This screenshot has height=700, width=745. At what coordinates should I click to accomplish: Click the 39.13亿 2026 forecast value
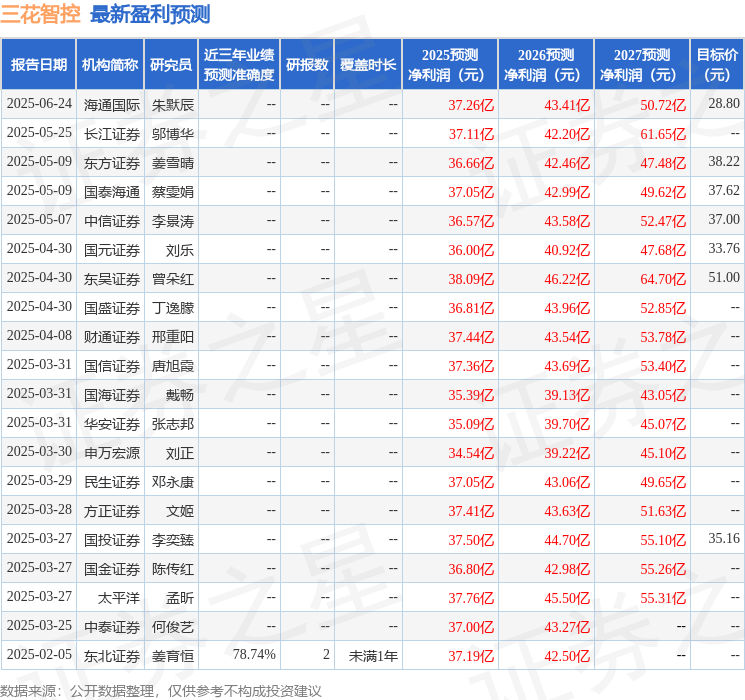[567, 395]
